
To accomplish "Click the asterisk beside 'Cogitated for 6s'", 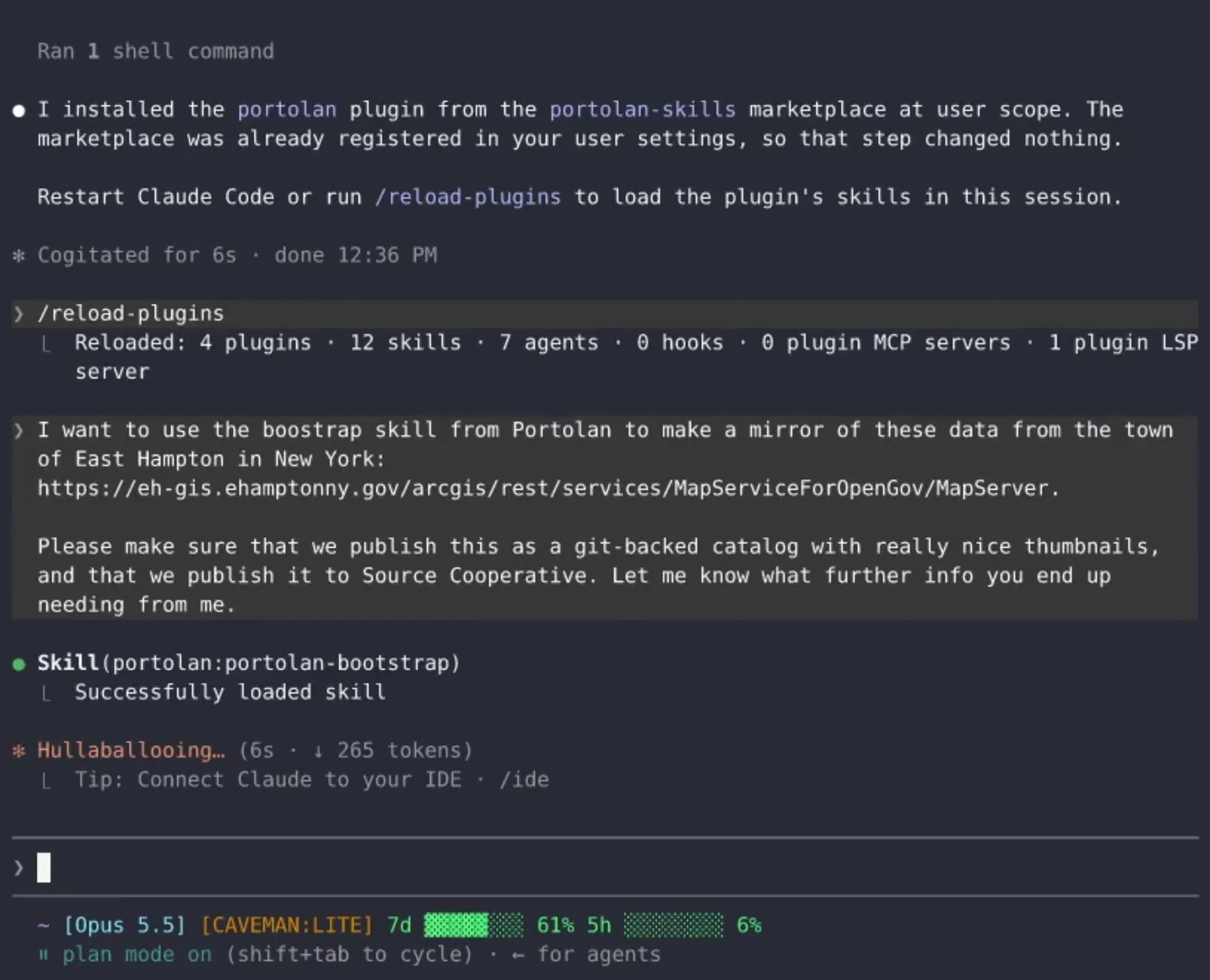I will (19, 256).
